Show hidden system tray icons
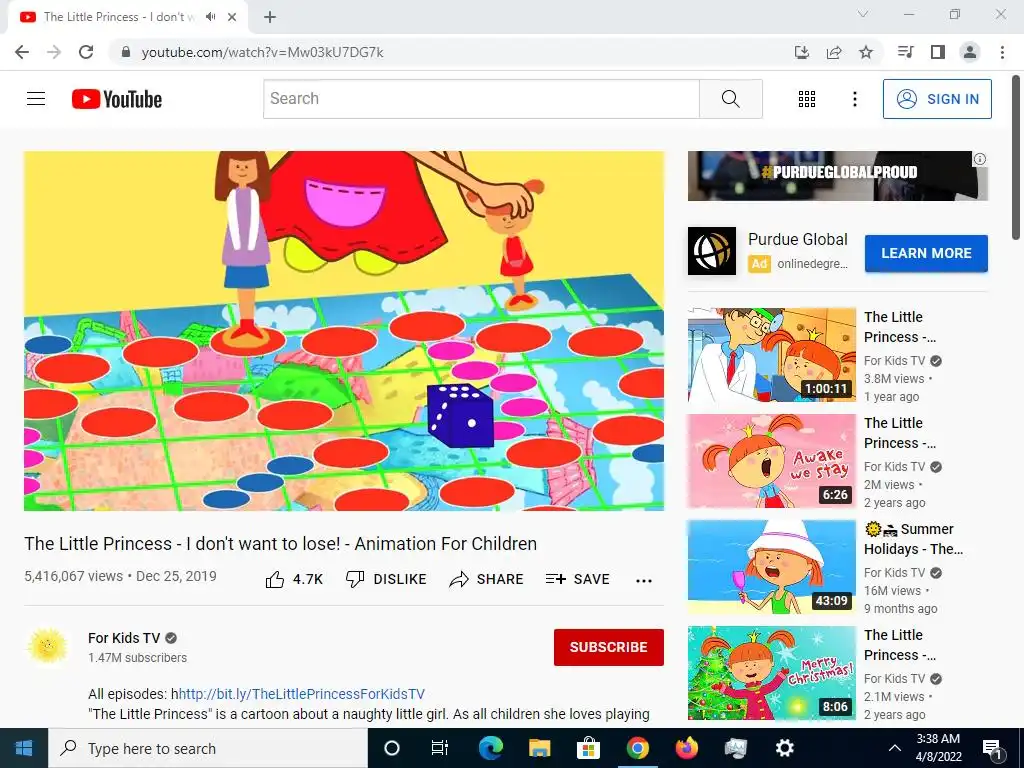Image resolution: width=1024 pixels, height=768 pixels. (895, 748)
